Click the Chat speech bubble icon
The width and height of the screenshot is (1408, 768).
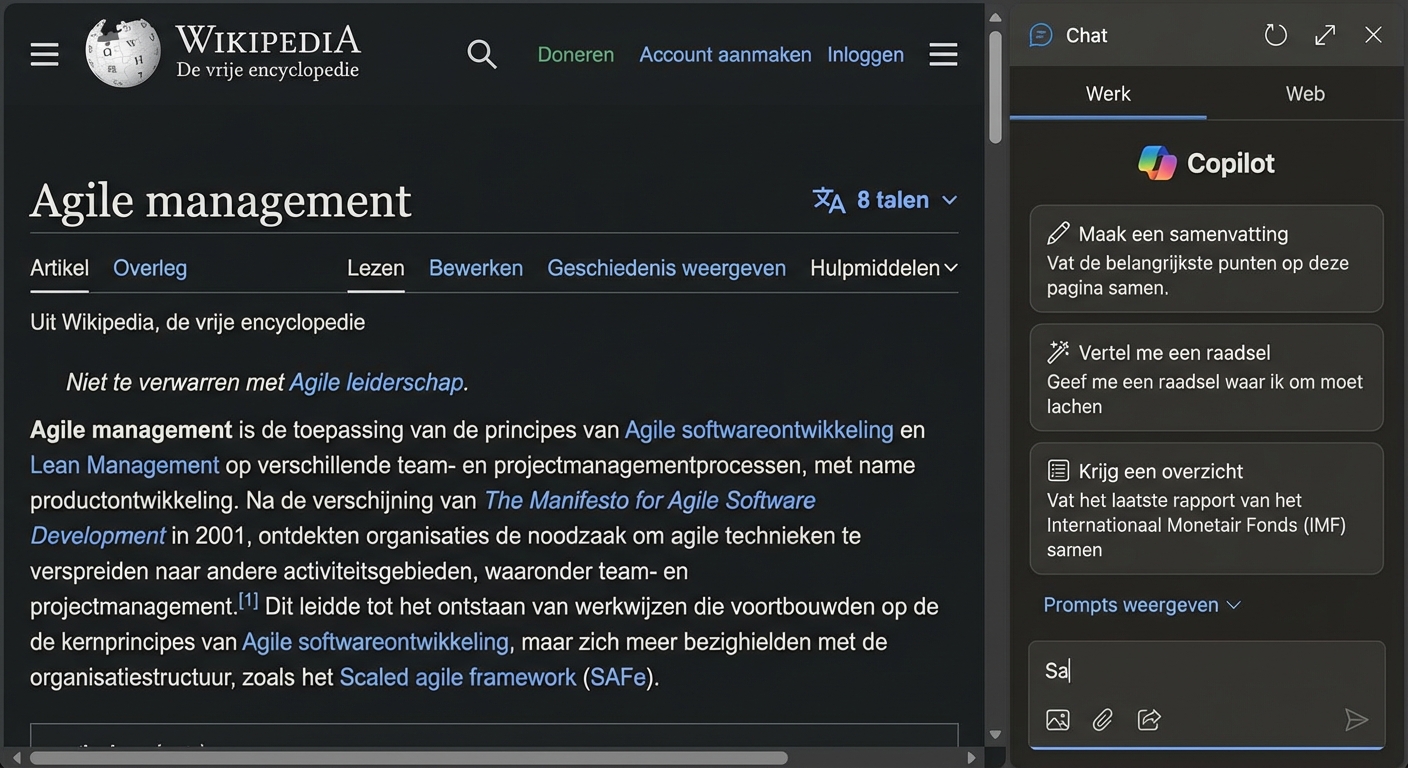[x=1040, y=34]
